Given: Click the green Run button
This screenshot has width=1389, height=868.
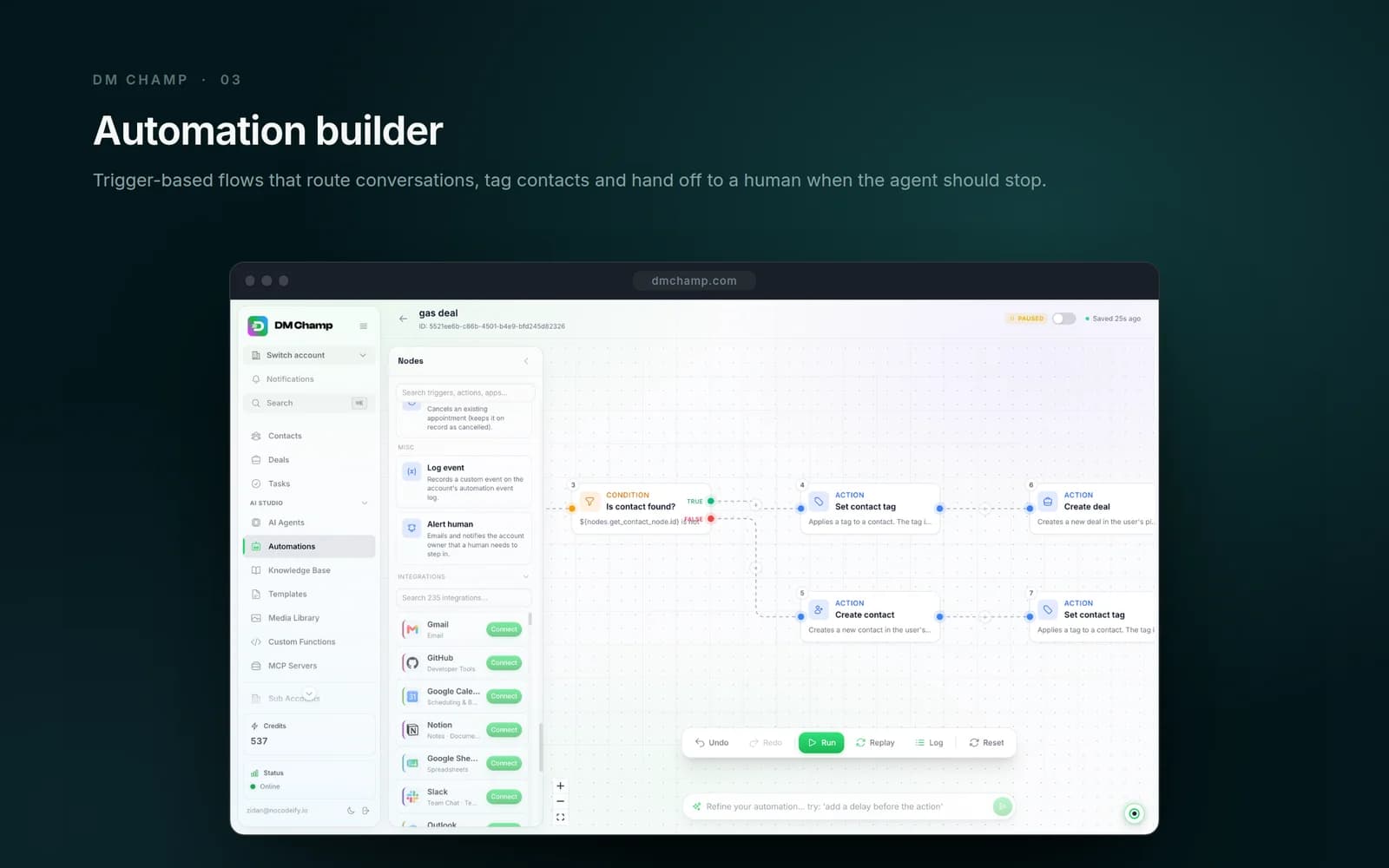Looking at the screenshot, I should point(821,743).
